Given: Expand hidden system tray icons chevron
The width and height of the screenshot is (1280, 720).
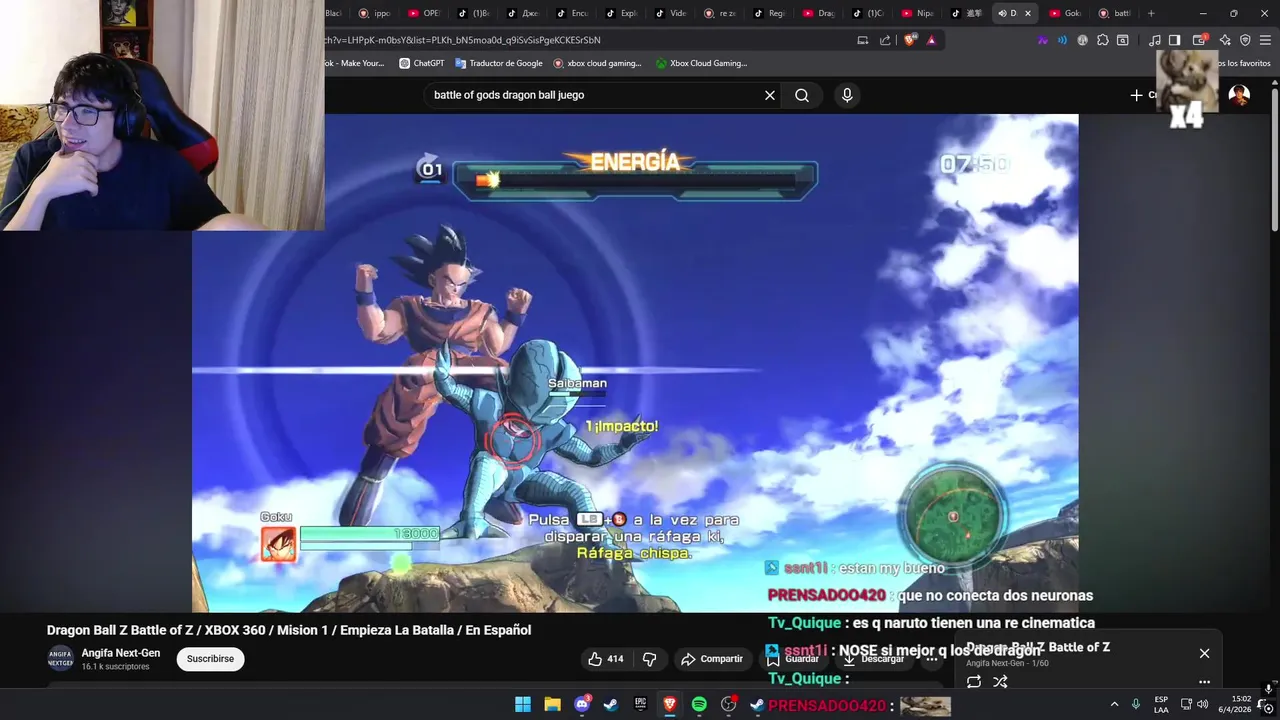Looking at the screenshot, I should 1114,705.
